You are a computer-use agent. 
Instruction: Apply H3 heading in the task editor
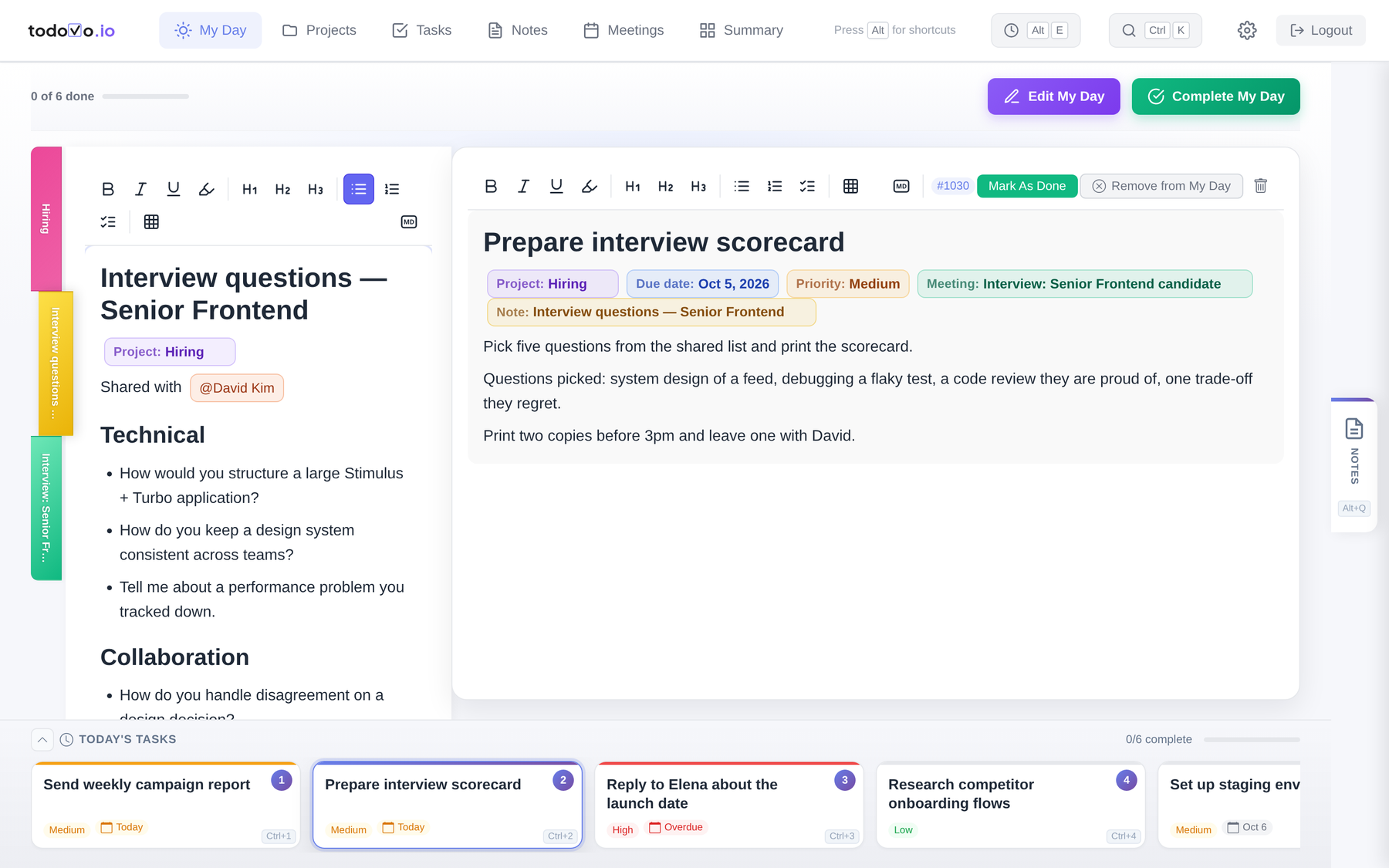pyautogui.click(x=698, y=186)
